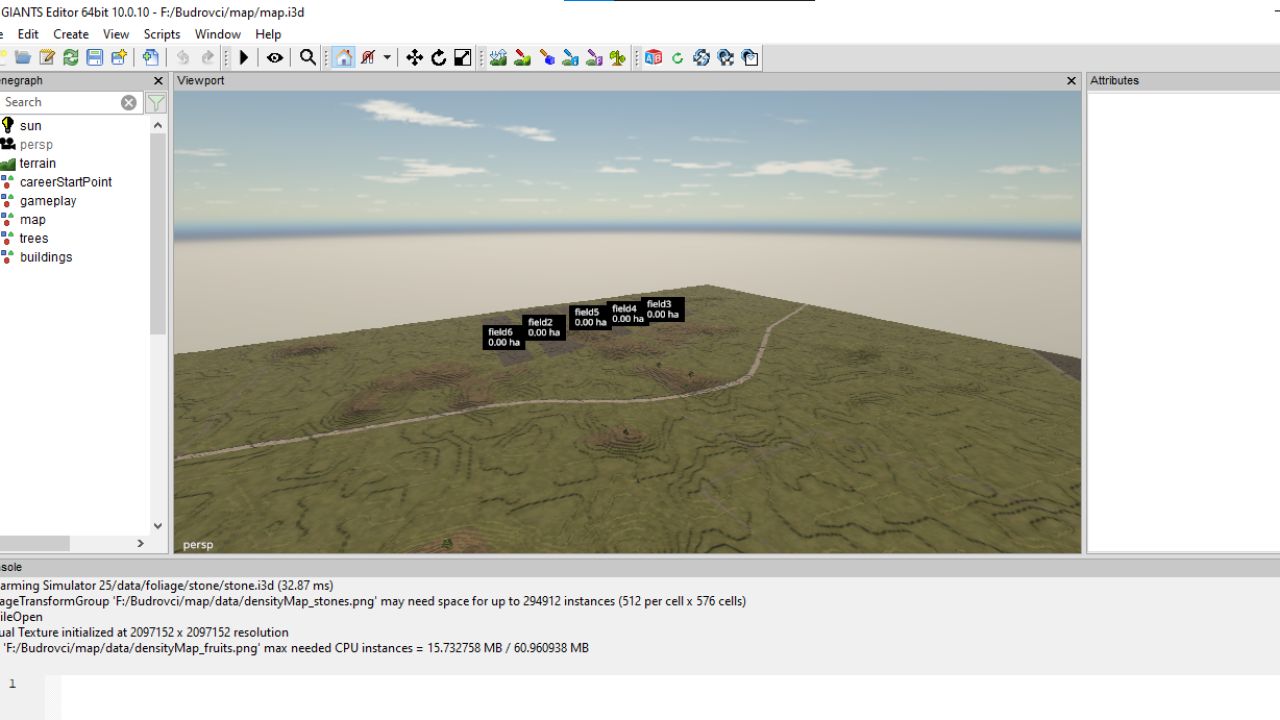Select the rotate tool icon
The width and height of the screenshot is (1280, 720).
click(438, 58)
